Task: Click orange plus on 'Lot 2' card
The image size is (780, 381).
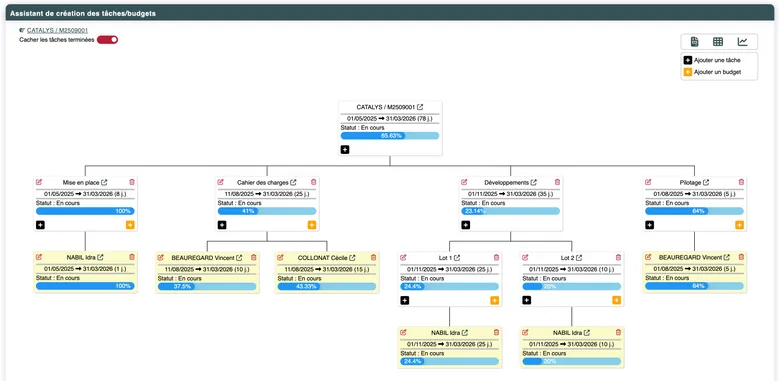Action: (616, 300)
